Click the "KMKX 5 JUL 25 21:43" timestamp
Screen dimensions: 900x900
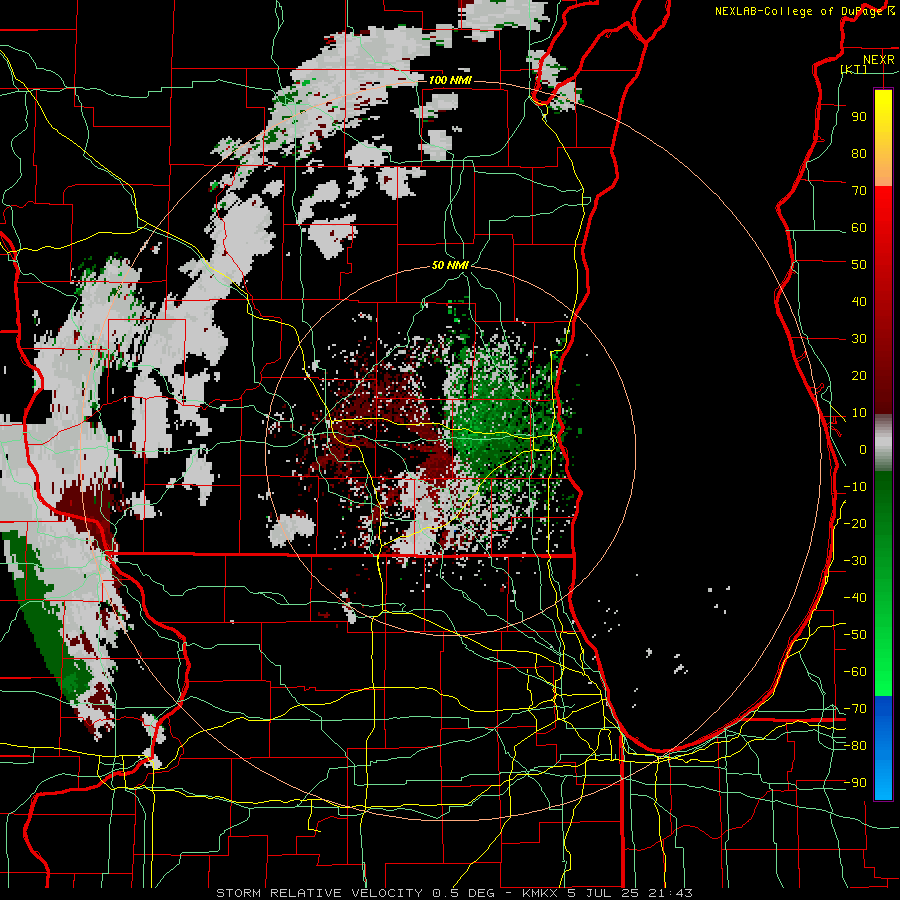click(x=607, y=893)
